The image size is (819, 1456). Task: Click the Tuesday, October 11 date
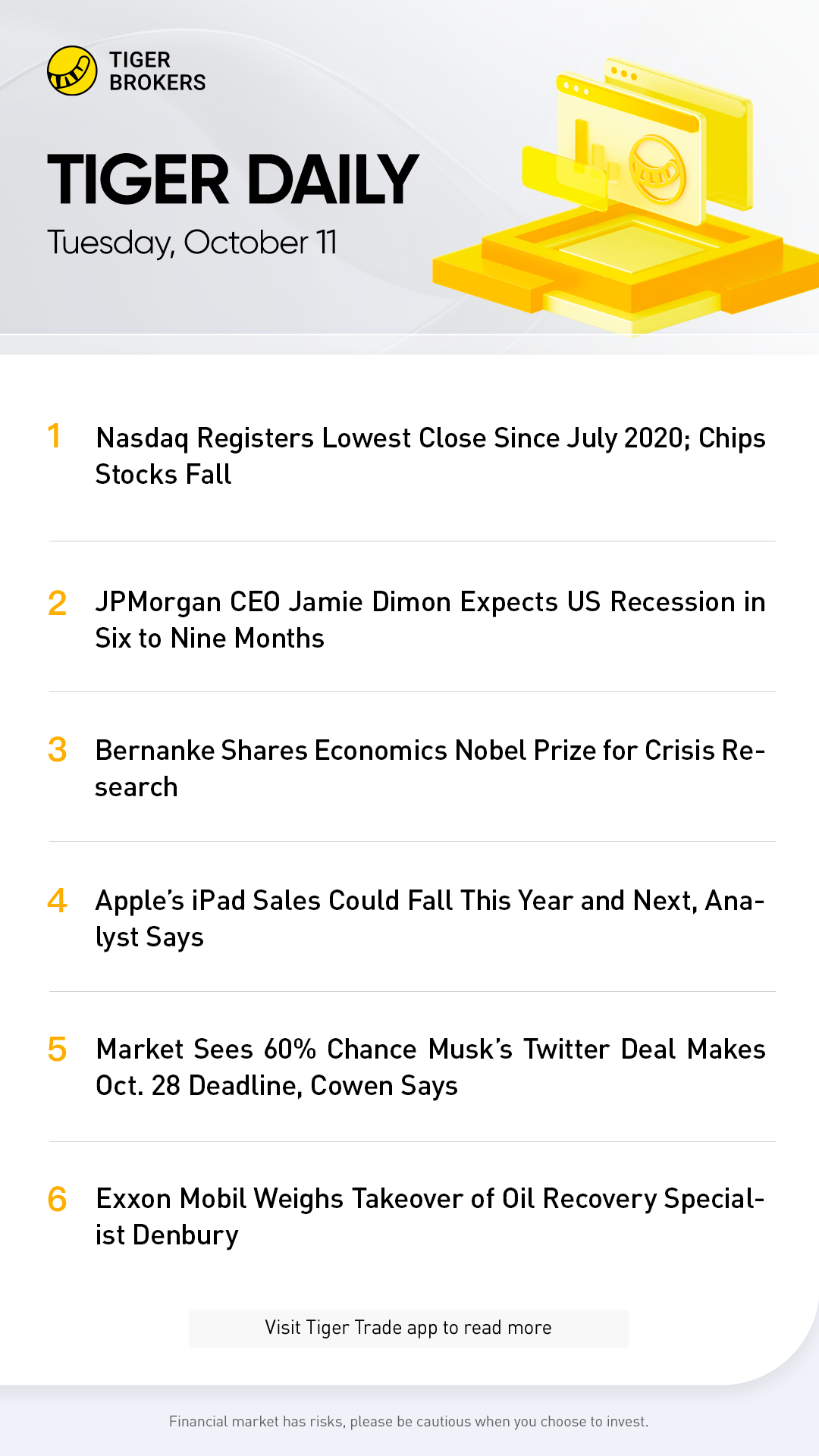pos(192,243)
